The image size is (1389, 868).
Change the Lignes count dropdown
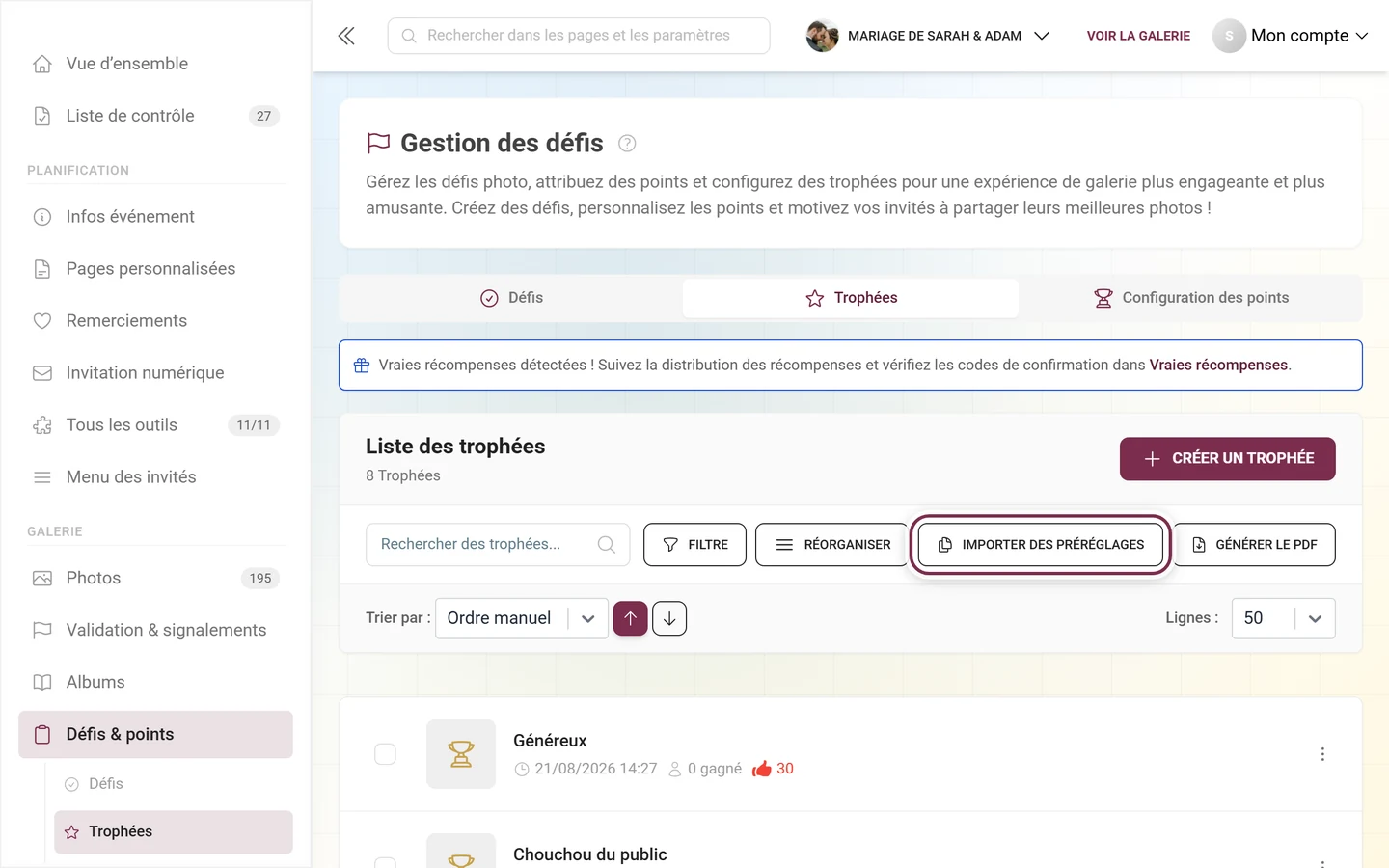[1284, 618]
